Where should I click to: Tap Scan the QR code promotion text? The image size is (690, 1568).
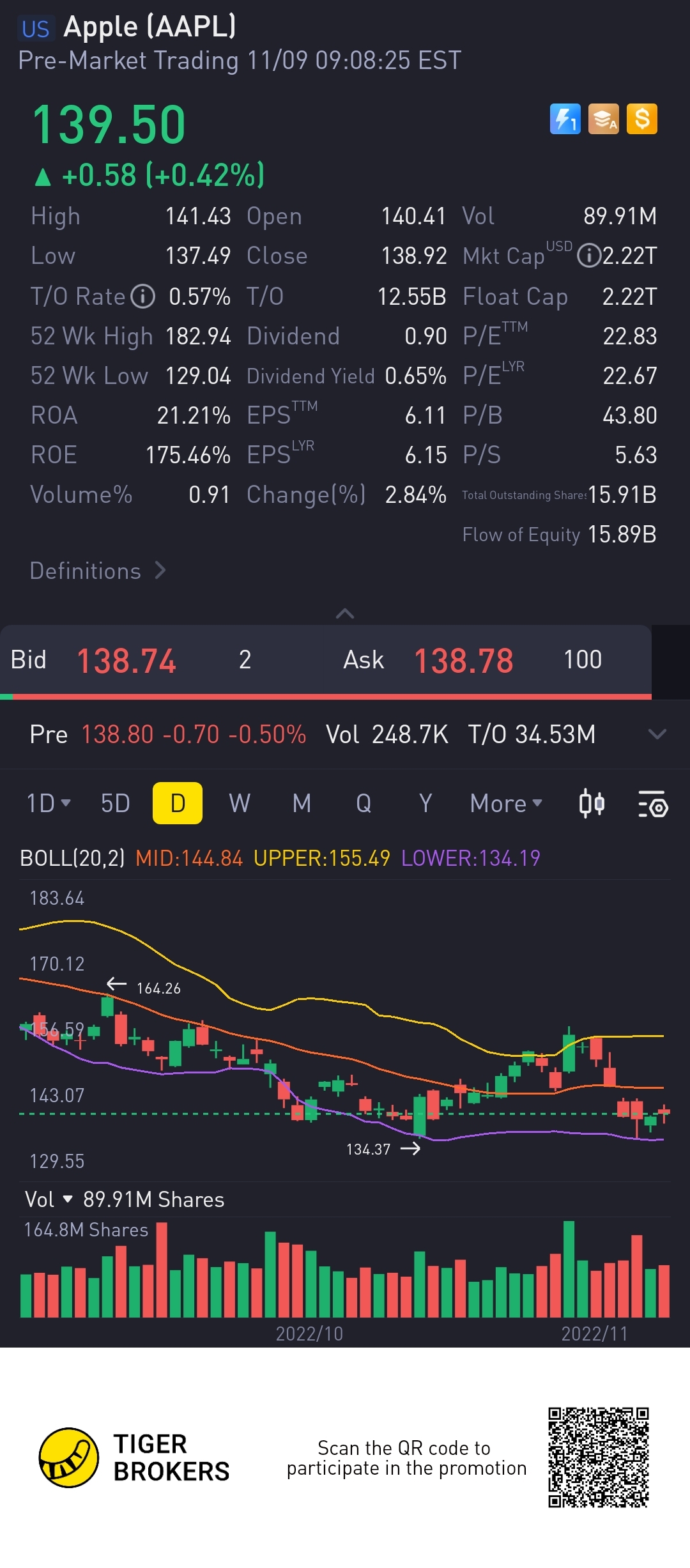[406, 1458]
